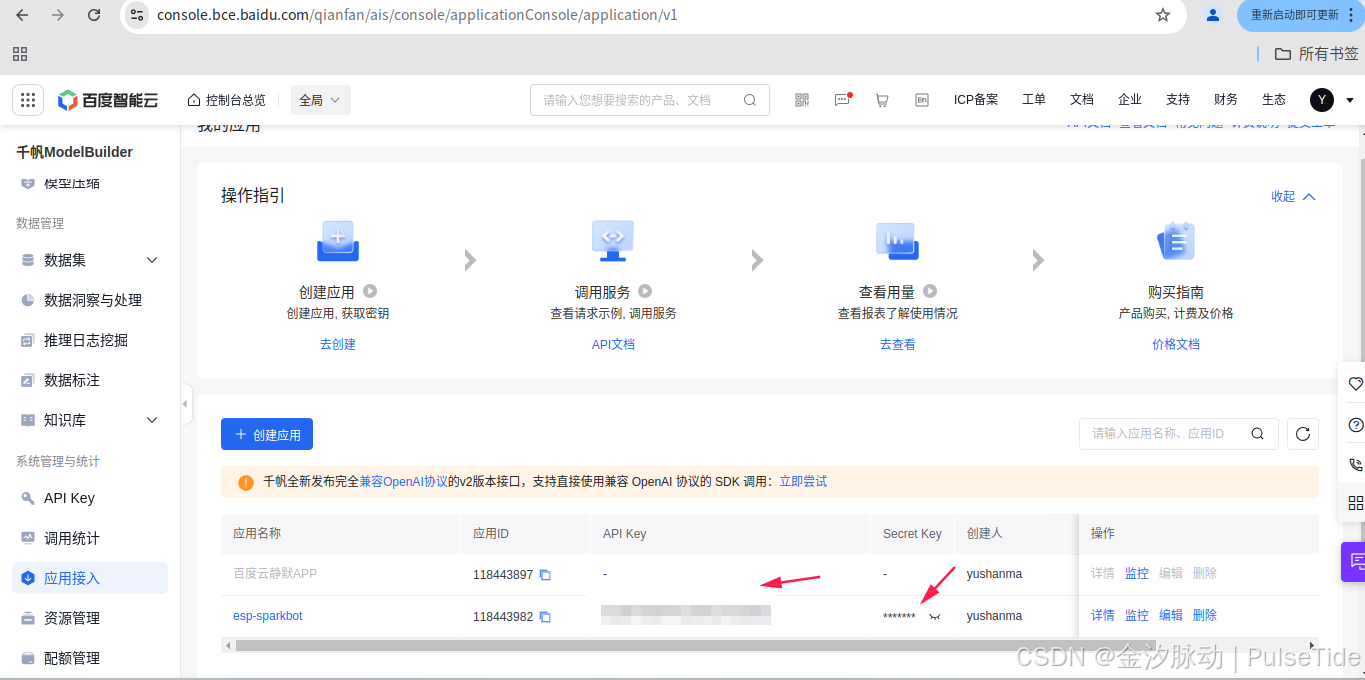Open the 全局 region dropdown
1365x680 pixels.
pyautogui.click(x=320, y=100)
